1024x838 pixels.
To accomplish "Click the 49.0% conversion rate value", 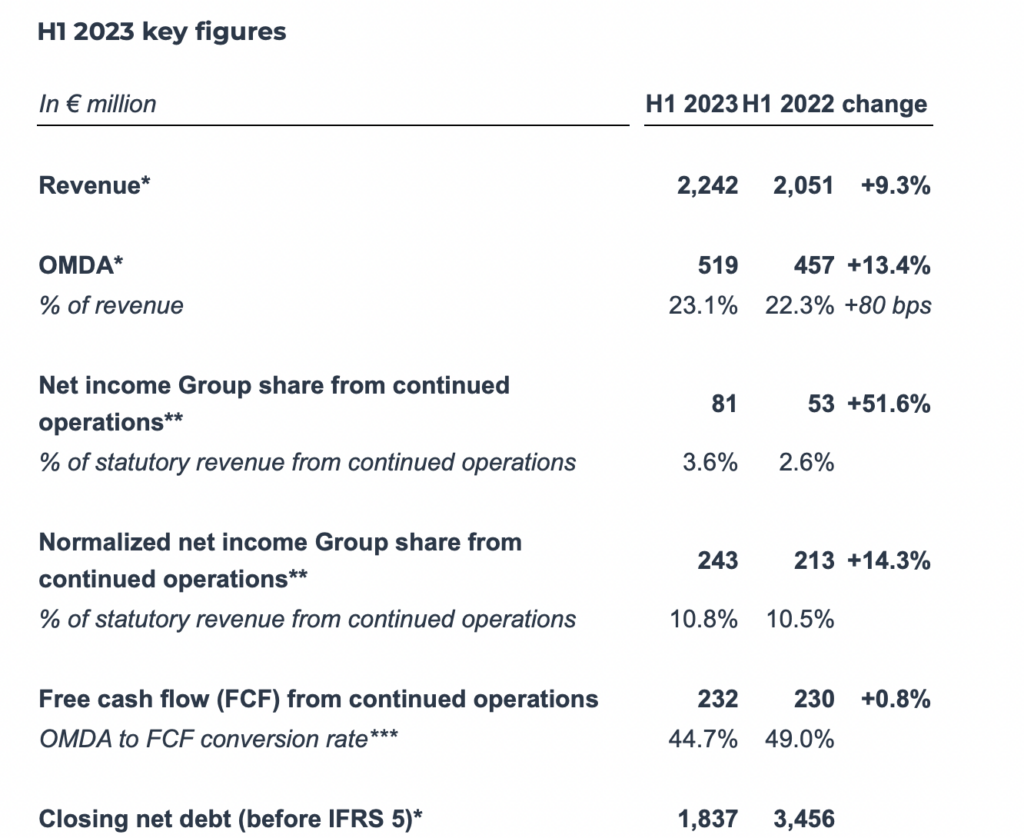I will (x=800, y=739).
